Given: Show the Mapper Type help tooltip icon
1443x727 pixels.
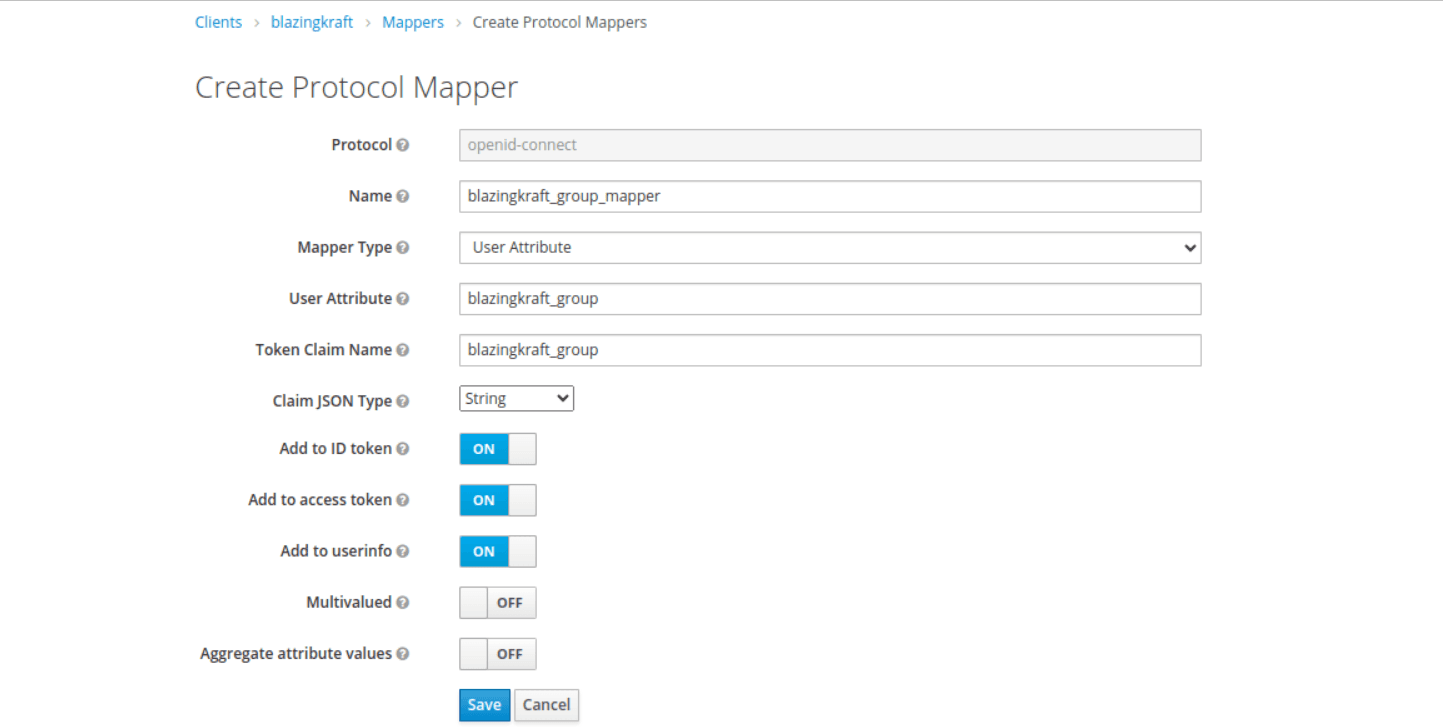Looking at the screenshot, I should point(402,248).
